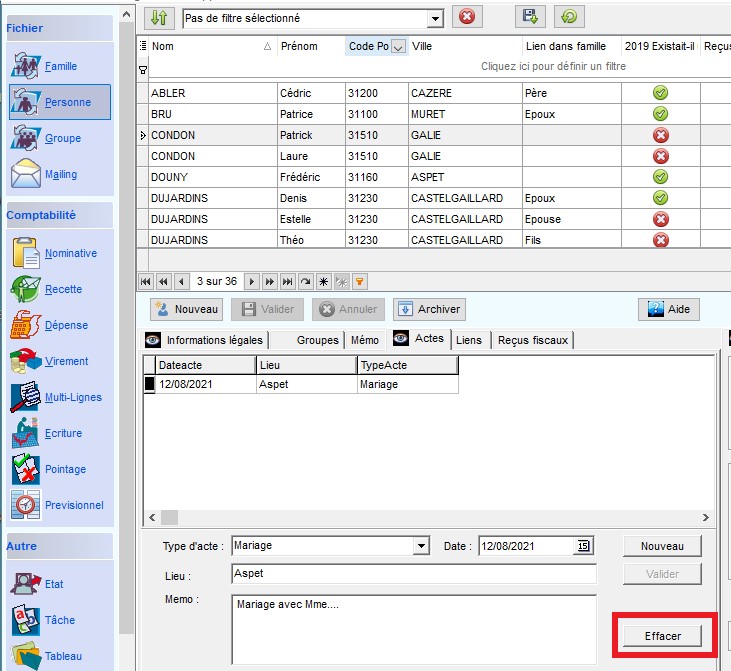This screenshot has width=731, height=671.
Task: Click into the Lieu text field
Action: pyautogui.click(x=412, y=574)
